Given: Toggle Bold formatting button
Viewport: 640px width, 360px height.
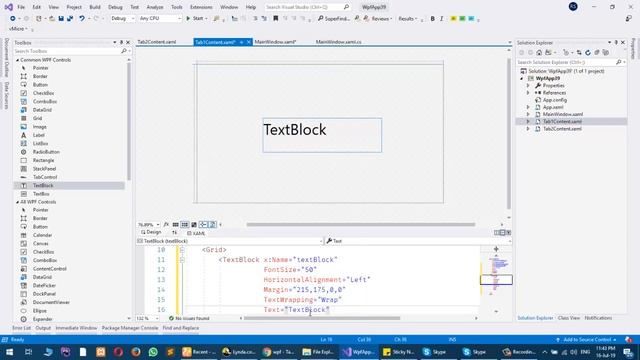Looking at the screenshot, I should (x=432, y=18).
